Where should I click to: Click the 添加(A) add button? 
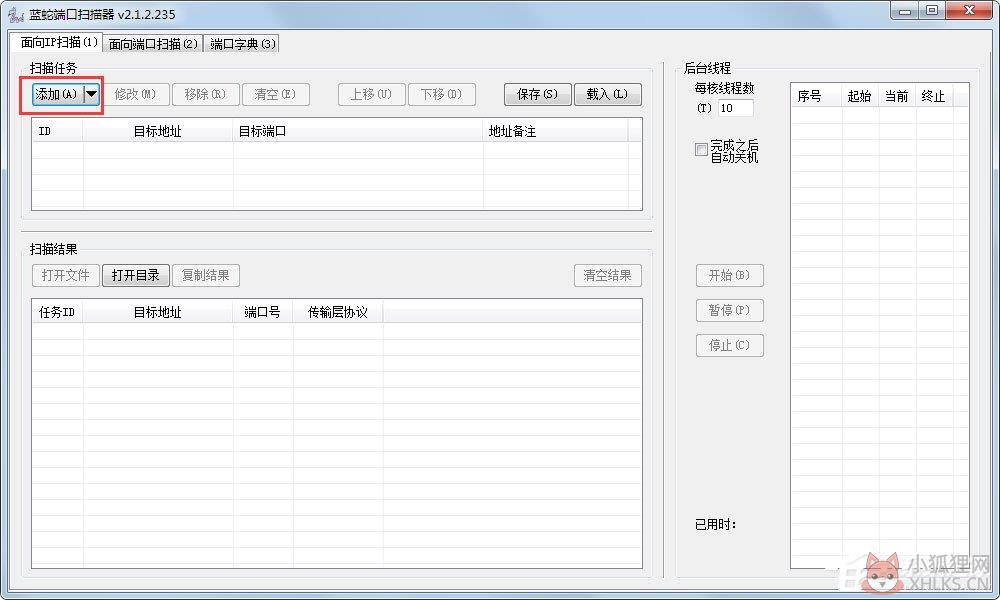(x=59, y=94)
